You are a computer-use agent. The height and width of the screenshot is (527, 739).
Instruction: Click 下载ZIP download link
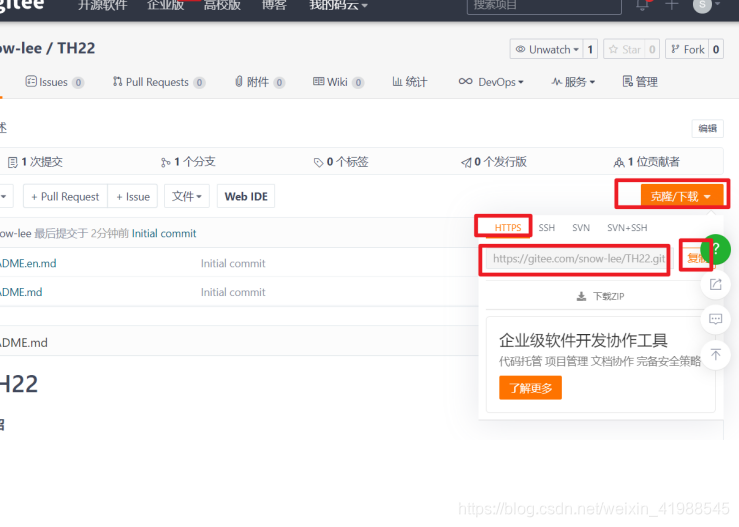(x=600, y=296)
